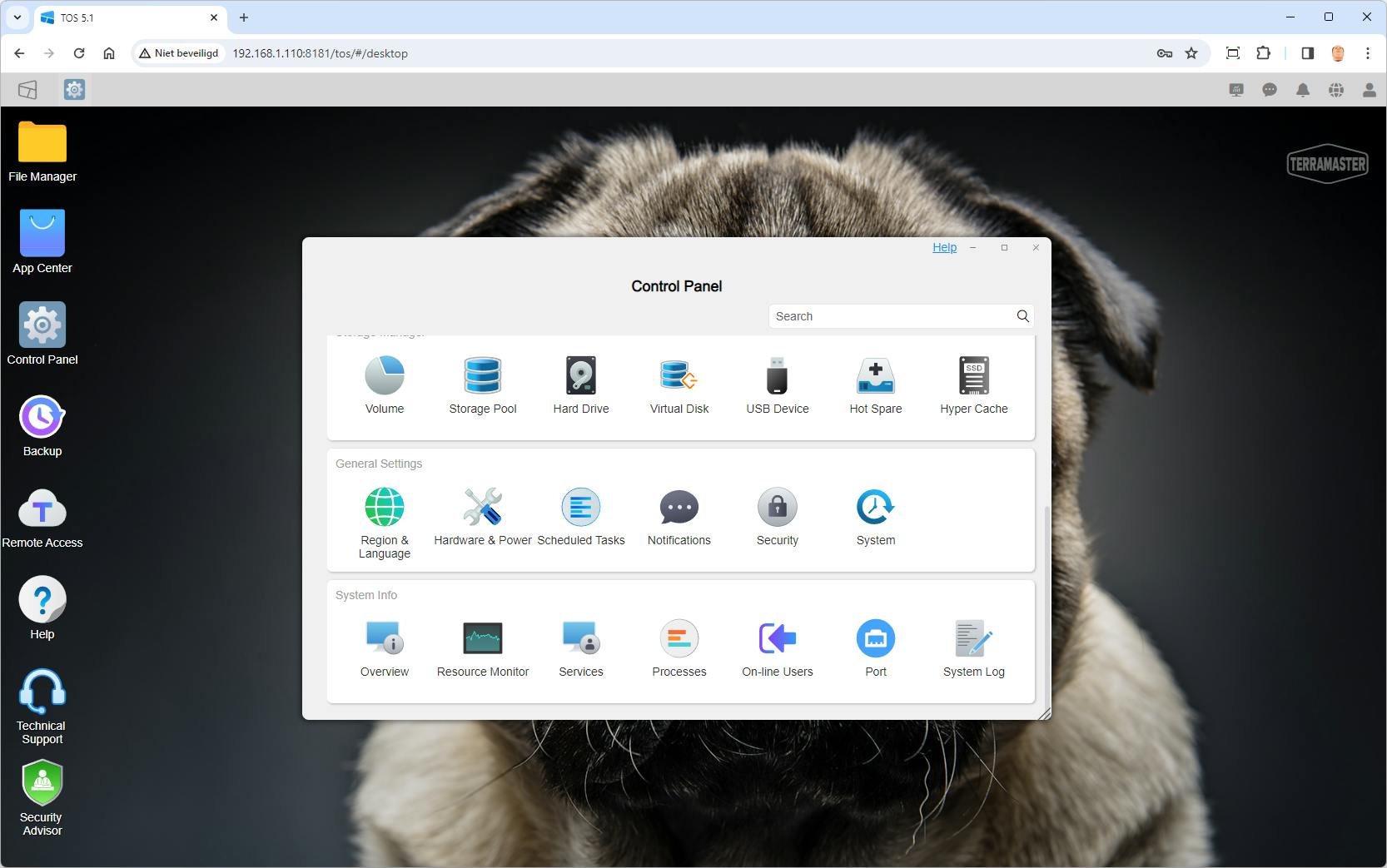Open Hardware & Power settings
Screen dimensions: 1387x868
(x=483, y=517)
